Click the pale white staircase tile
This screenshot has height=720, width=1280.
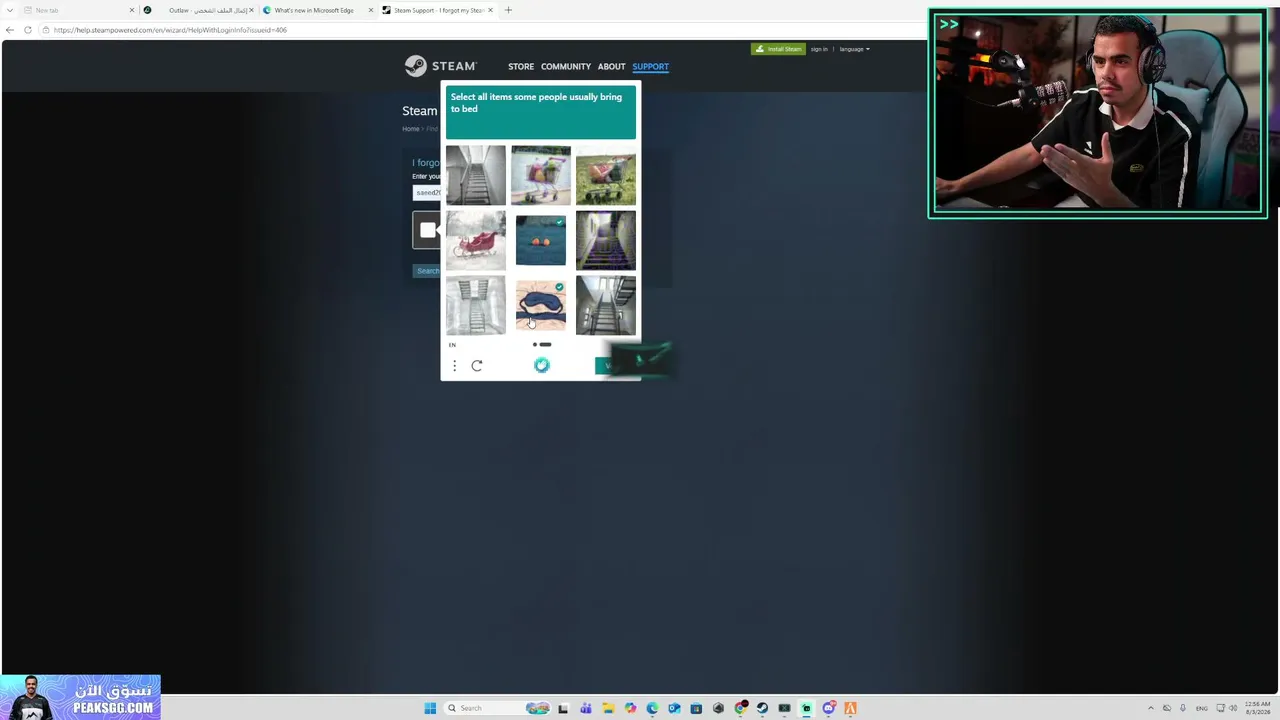[476, 305]
